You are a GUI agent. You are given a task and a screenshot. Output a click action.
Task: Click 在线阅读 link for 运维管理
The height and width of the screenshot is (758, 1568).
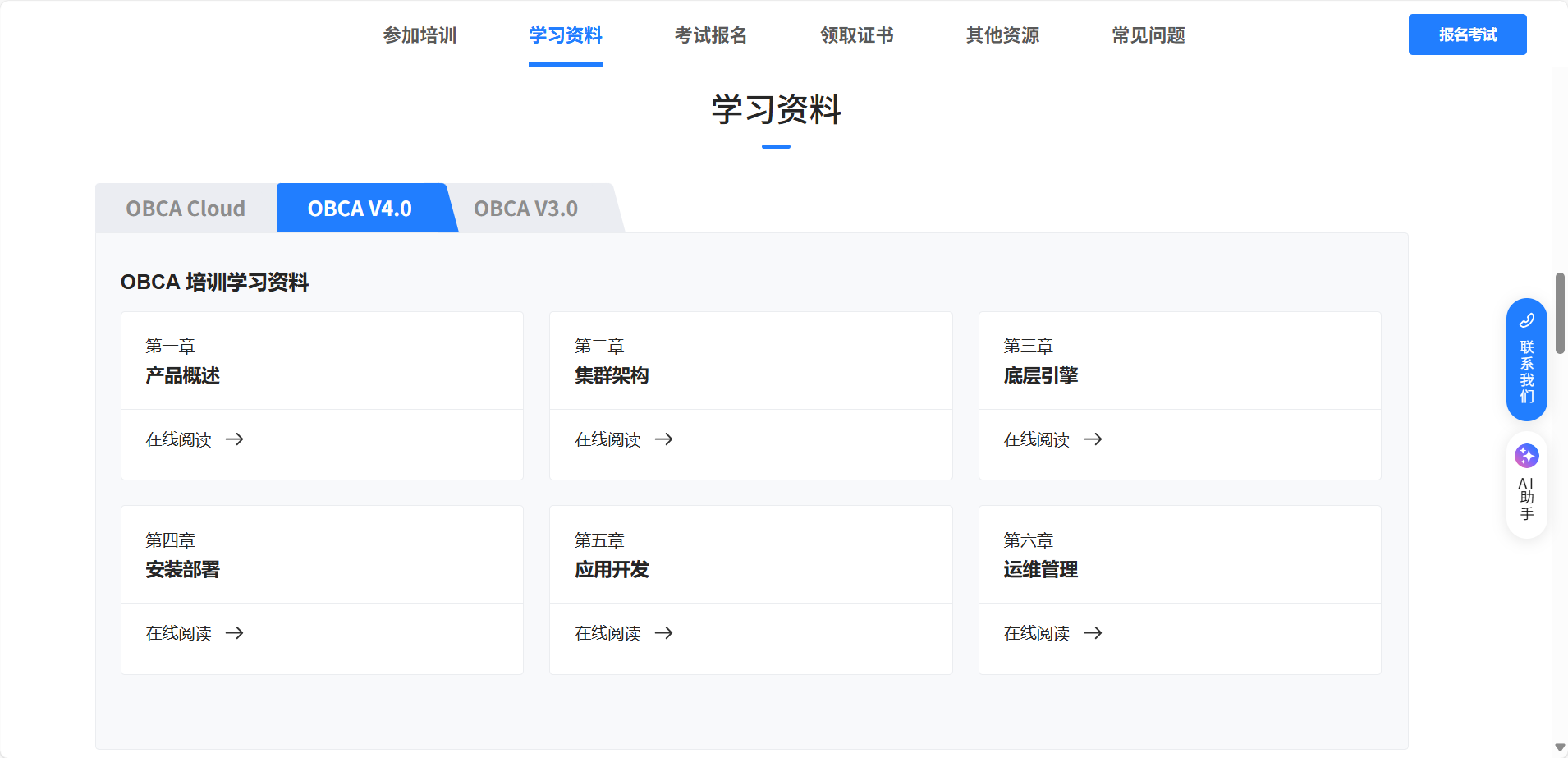pos(1037,634)
